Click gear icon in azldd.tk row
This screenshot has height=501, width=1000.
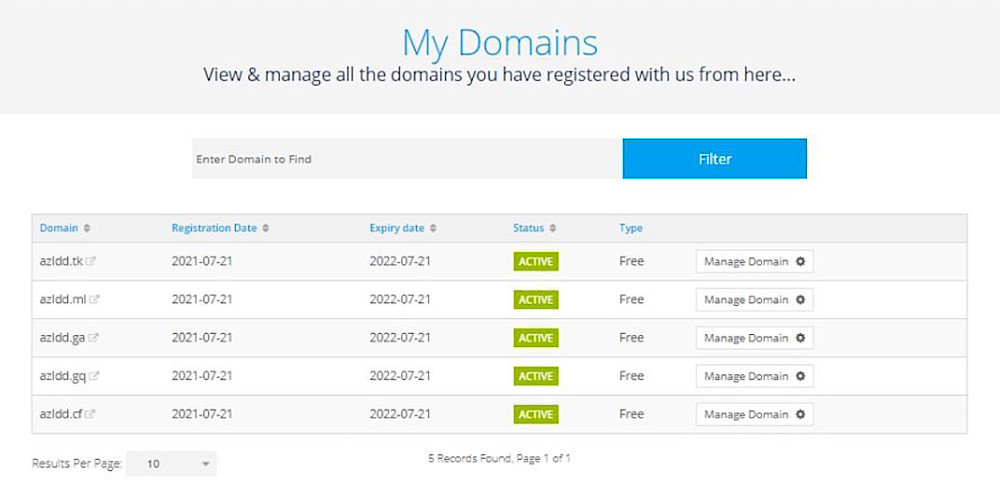(800, 262)
